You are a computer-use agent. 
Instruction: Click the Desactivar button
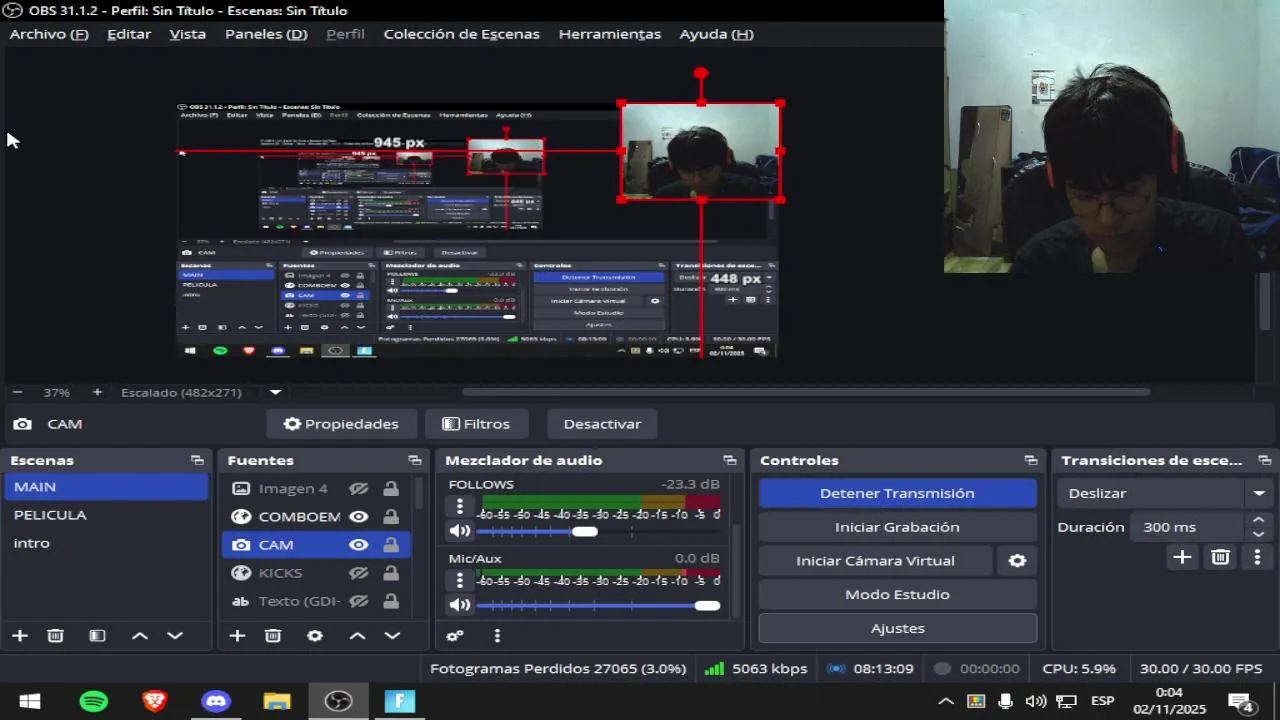(602, 424)
